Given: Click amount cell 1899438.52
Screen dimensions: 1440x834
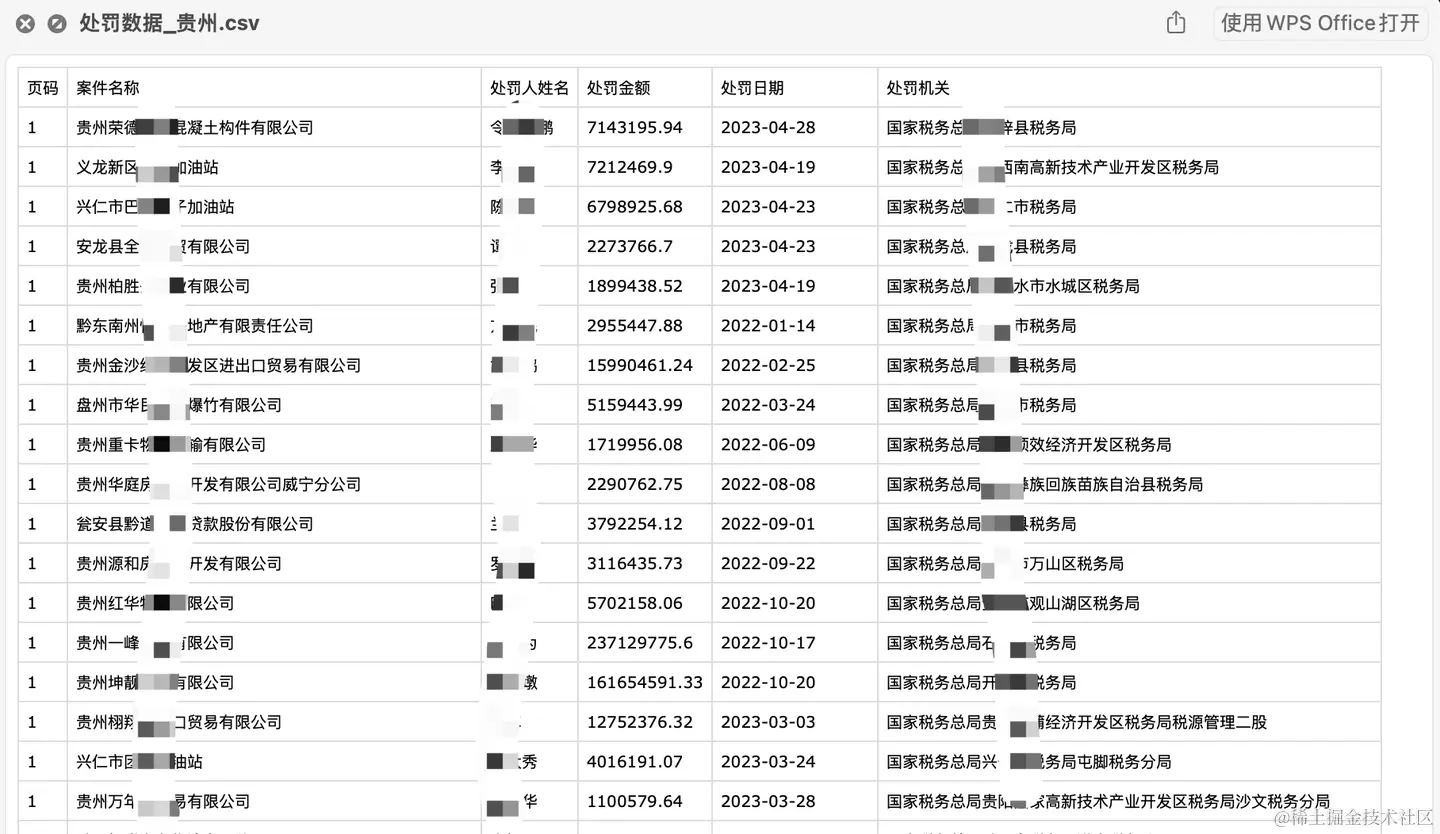Looking at the screenshot, I should (x=645, y=286).
